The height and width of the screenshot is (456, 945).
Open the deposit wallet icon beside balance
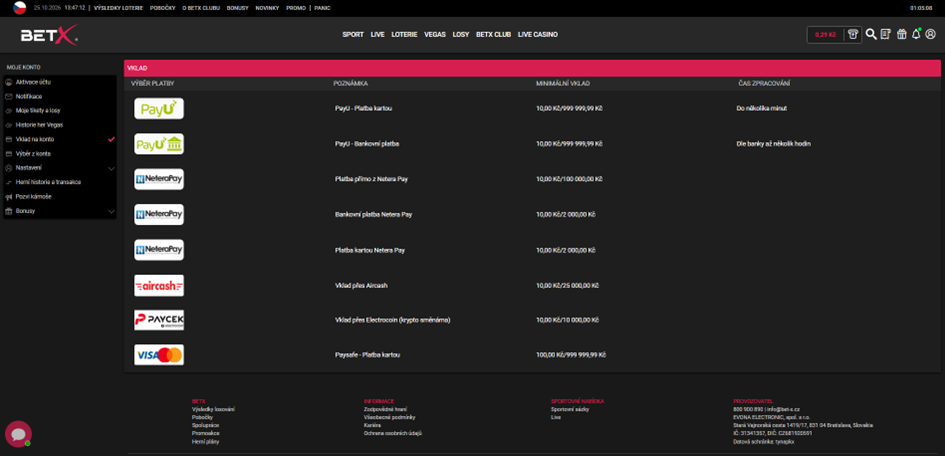(x=853, y=34)
